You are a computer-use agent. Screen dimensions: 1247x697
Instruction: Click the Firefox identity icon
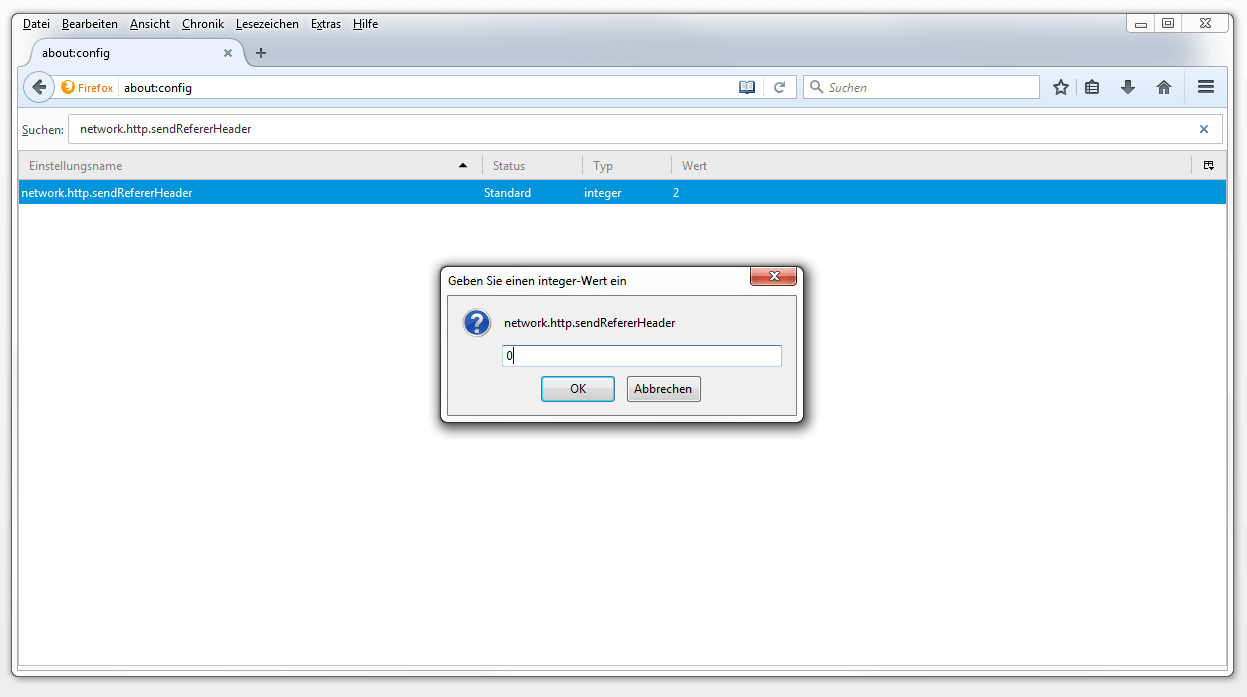[x=87, y=87]
